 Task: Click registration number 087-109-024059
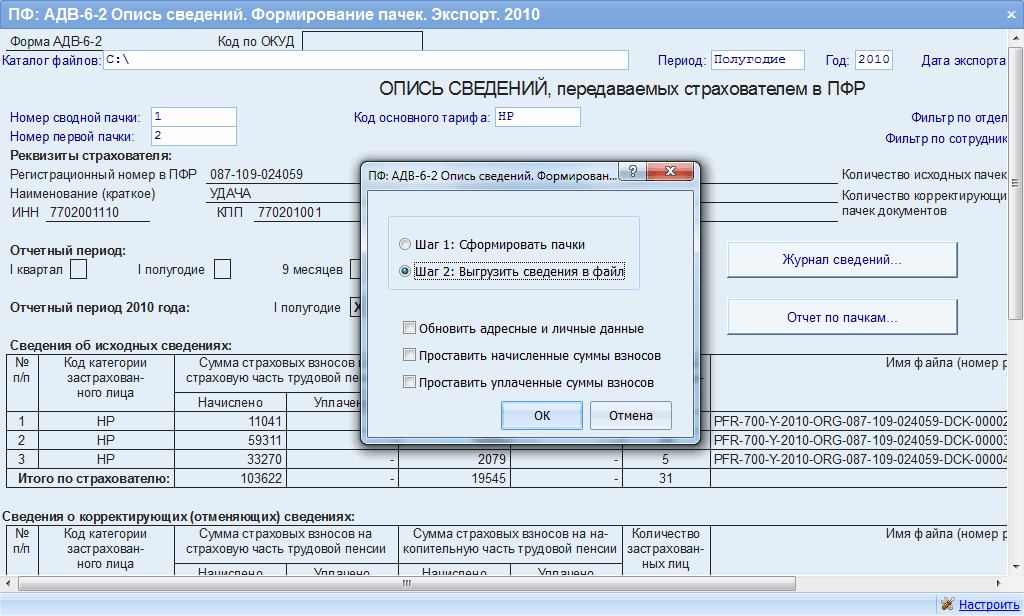(x=256, y=174)
